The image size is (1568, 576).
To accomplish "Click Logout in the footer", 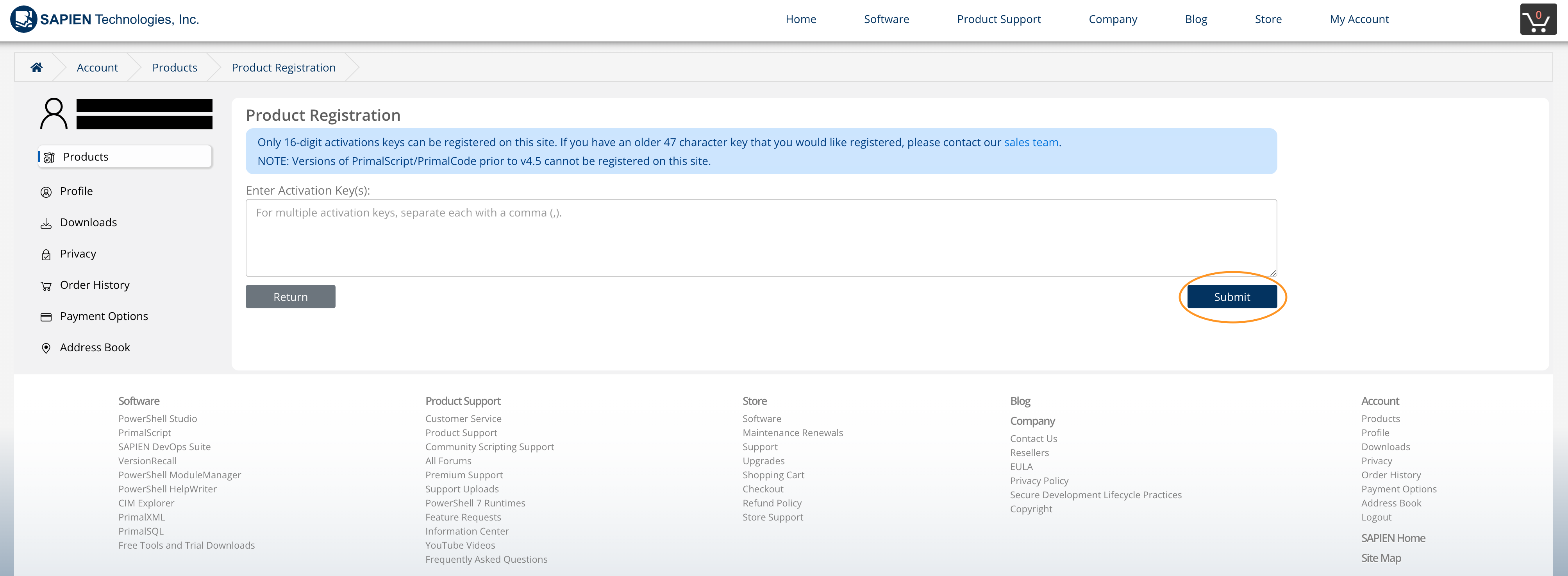I will [1376, 517].
